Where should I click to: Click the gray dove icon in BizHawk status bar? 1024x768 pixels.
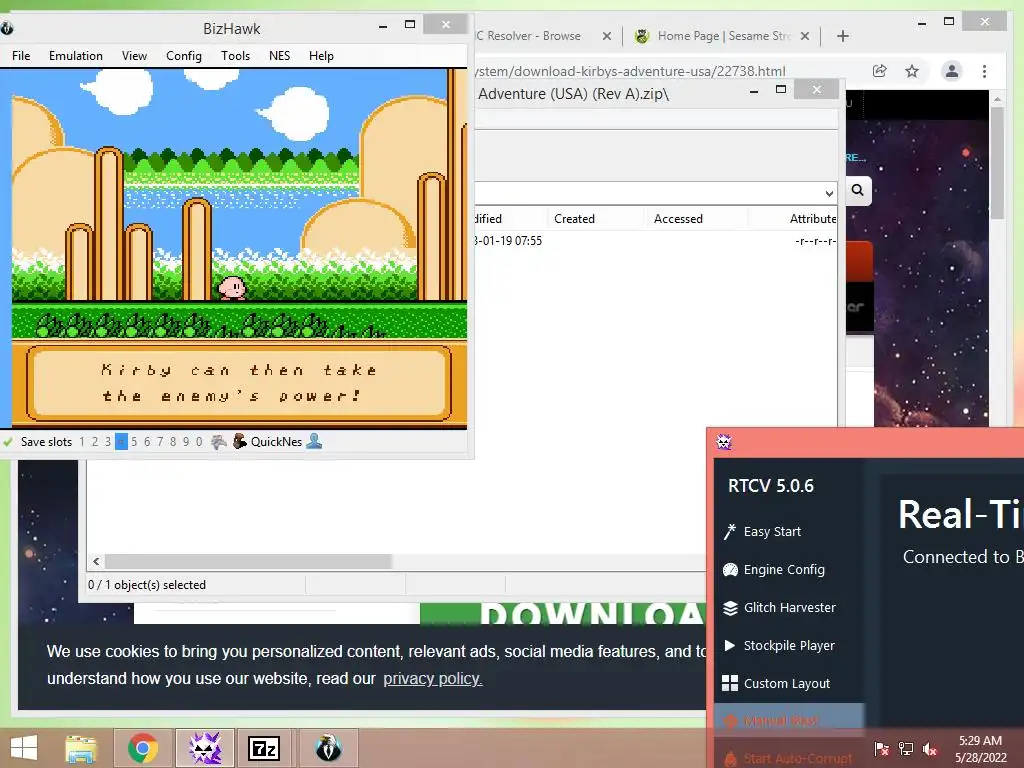(x=219, y=442)
